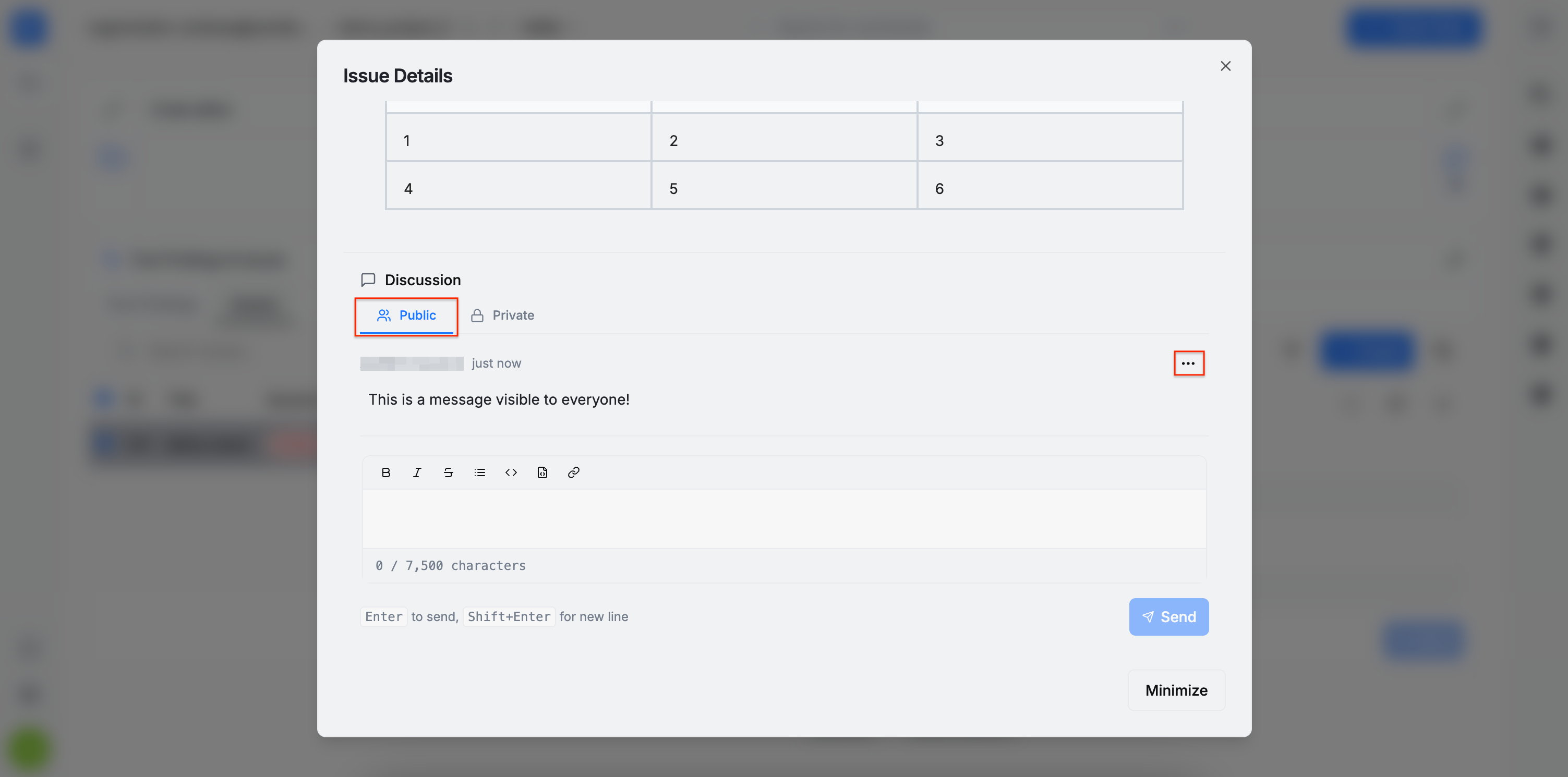Toggle strikethrough text formatting

tap(448, 472)
